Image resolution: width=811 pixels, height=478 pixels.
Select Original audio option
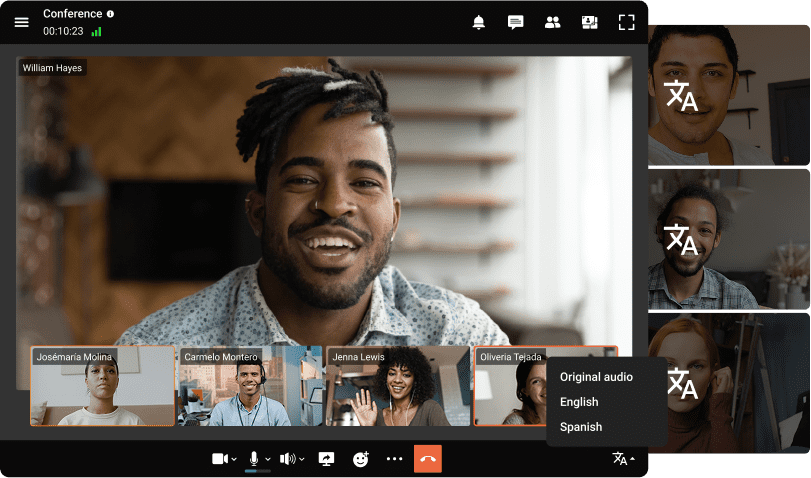pos(596,377)
